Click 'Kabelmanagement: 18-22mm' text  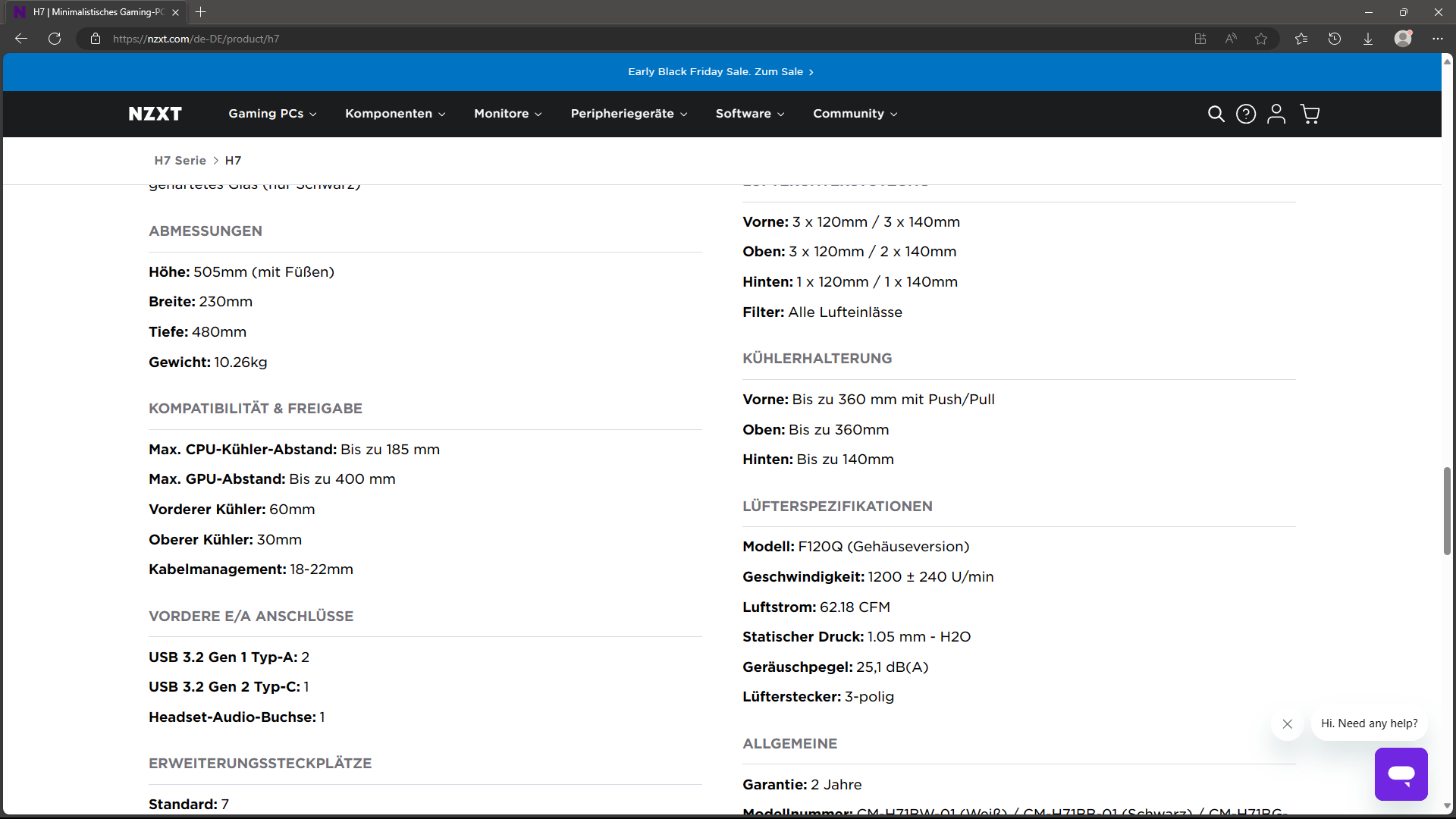tap(251, 570)
